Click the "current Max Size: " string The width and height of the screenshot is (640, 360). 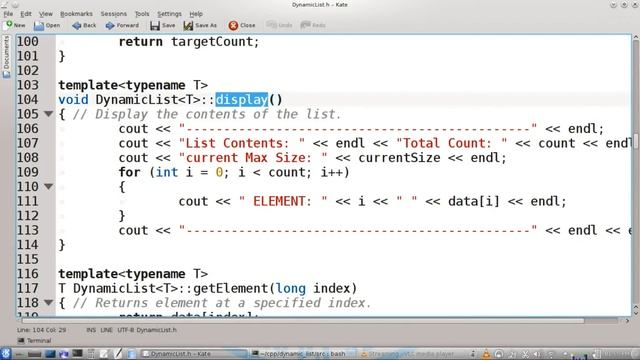tap(253, 158)
